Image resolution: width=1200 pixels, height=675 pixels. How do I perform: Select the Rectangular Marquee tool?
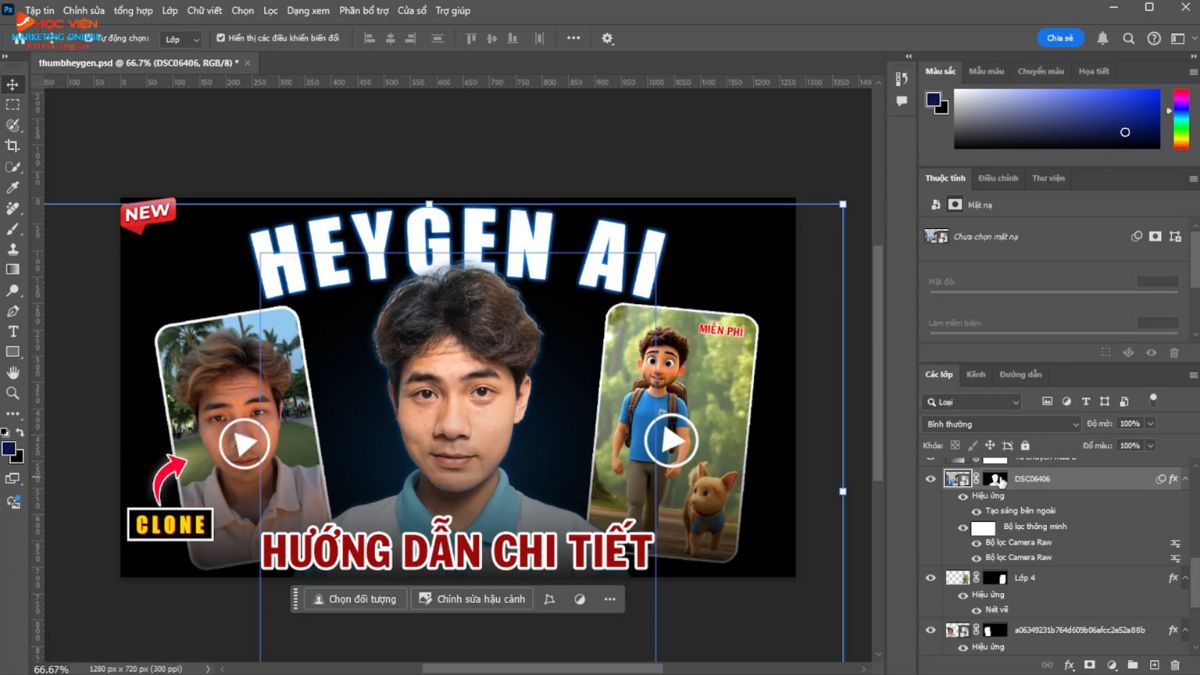pos(13,105)
